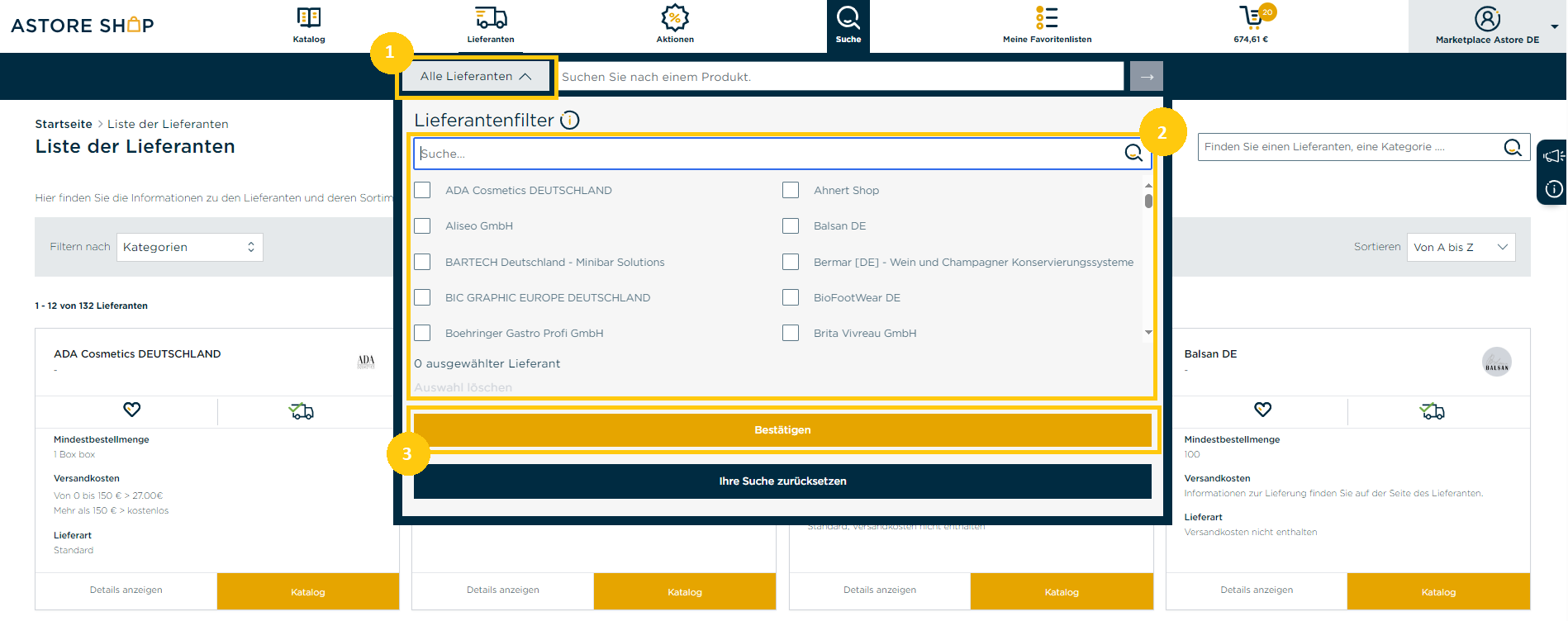This screenshot has height=621, width=1568.
Task: Go to Startseite breadcrumb link
Action: pyautogui.click(x=64, y=124)
